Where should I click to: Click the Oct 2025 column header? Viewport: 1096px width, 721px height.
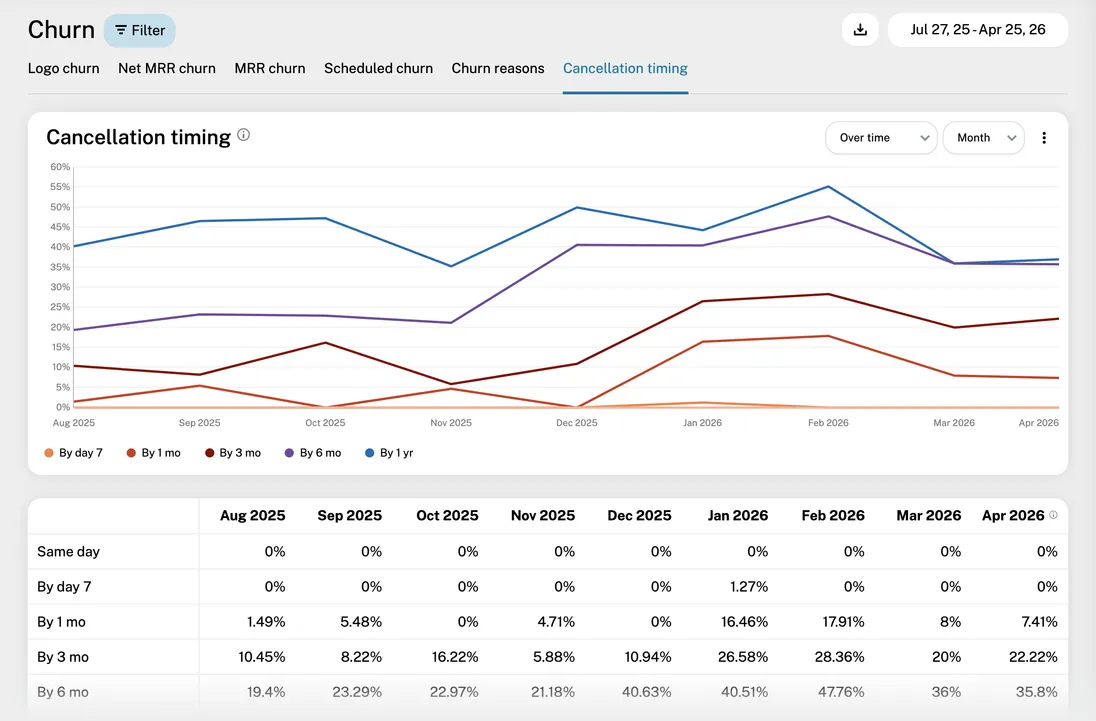tap(447, 516)
